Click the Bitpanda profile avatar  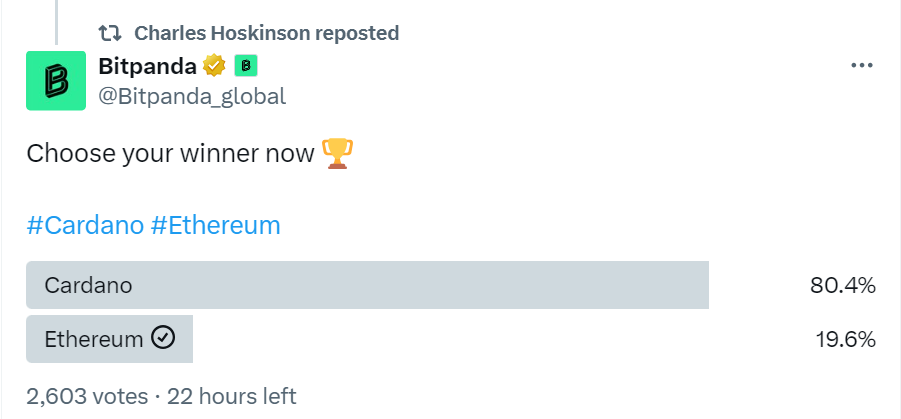tap(56, 80)
